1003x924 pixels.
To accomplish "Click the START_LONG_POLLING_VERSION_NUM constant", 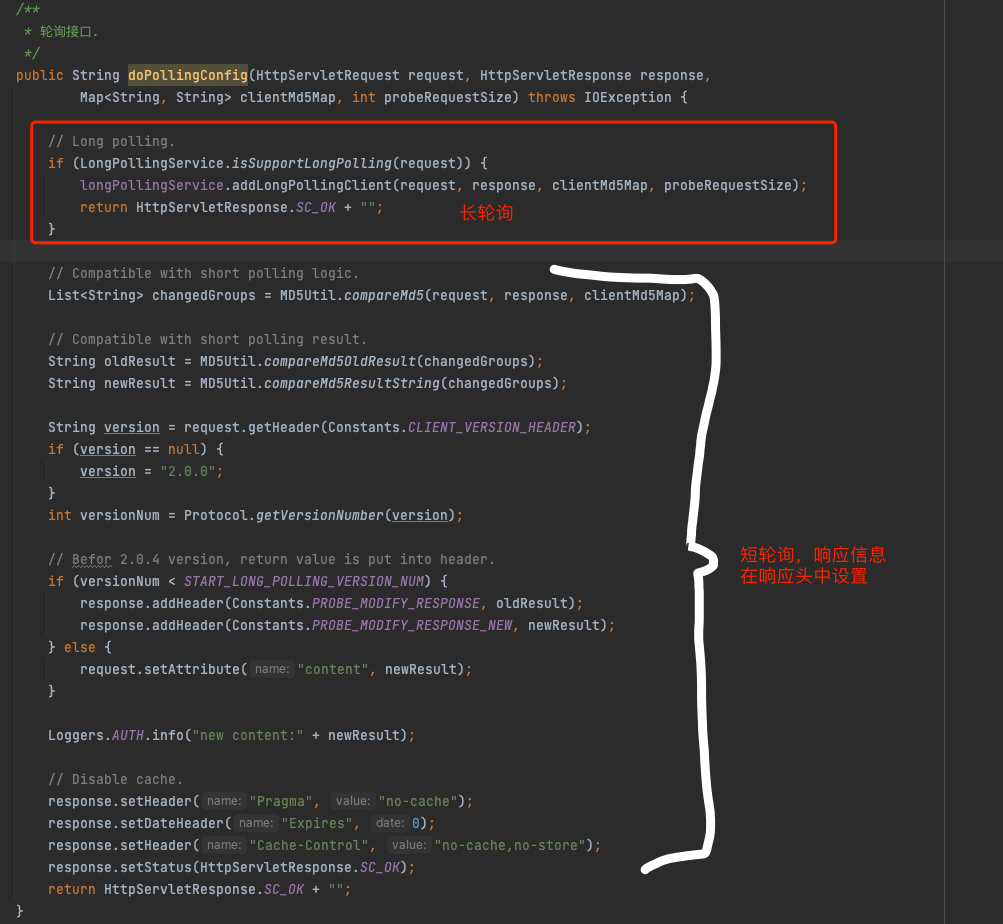I will tap(304, 581).
